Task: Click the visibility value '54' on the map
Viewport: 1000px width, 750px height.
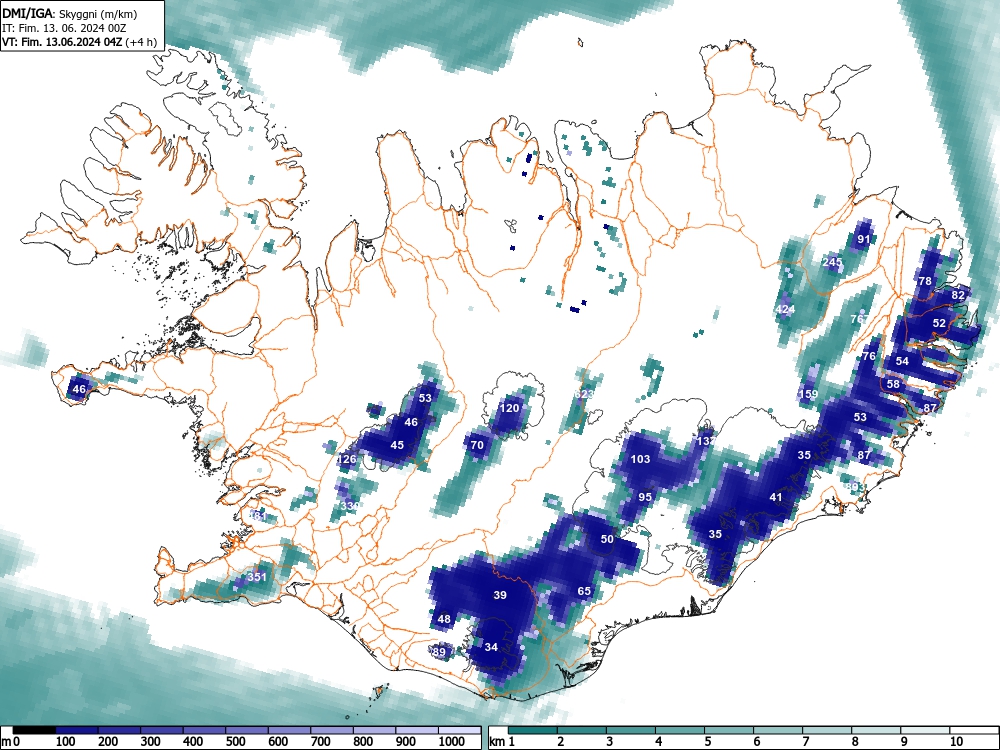Action: (902, 361)
